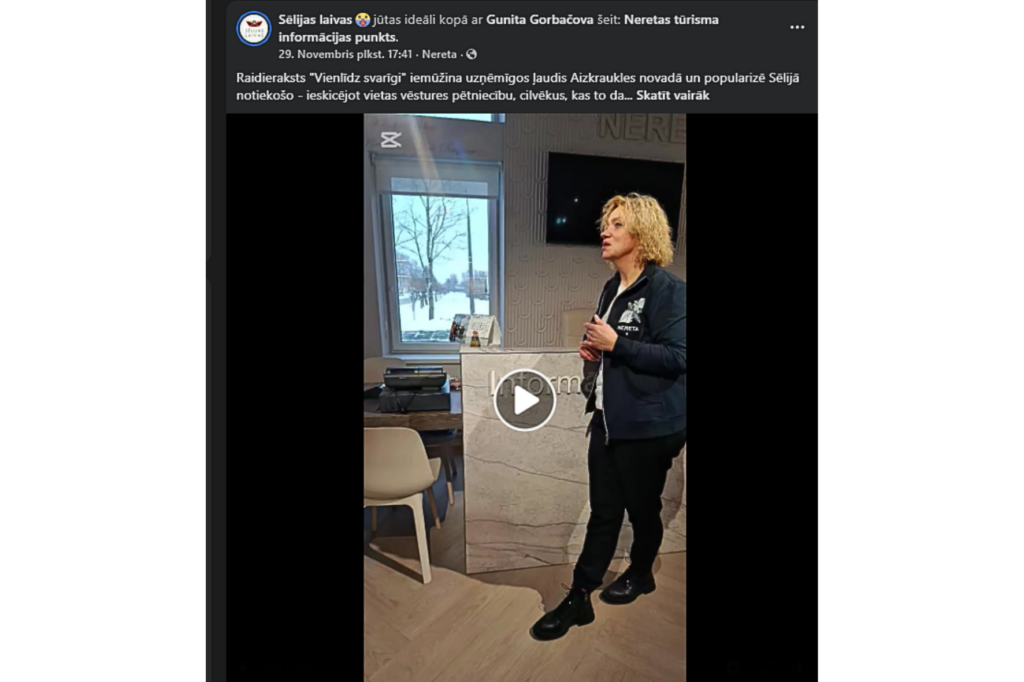1024x682 pixels.
Task: Open the Sēlijas laivas page name link
Action: pyautogui.click(x=315, y=20)
